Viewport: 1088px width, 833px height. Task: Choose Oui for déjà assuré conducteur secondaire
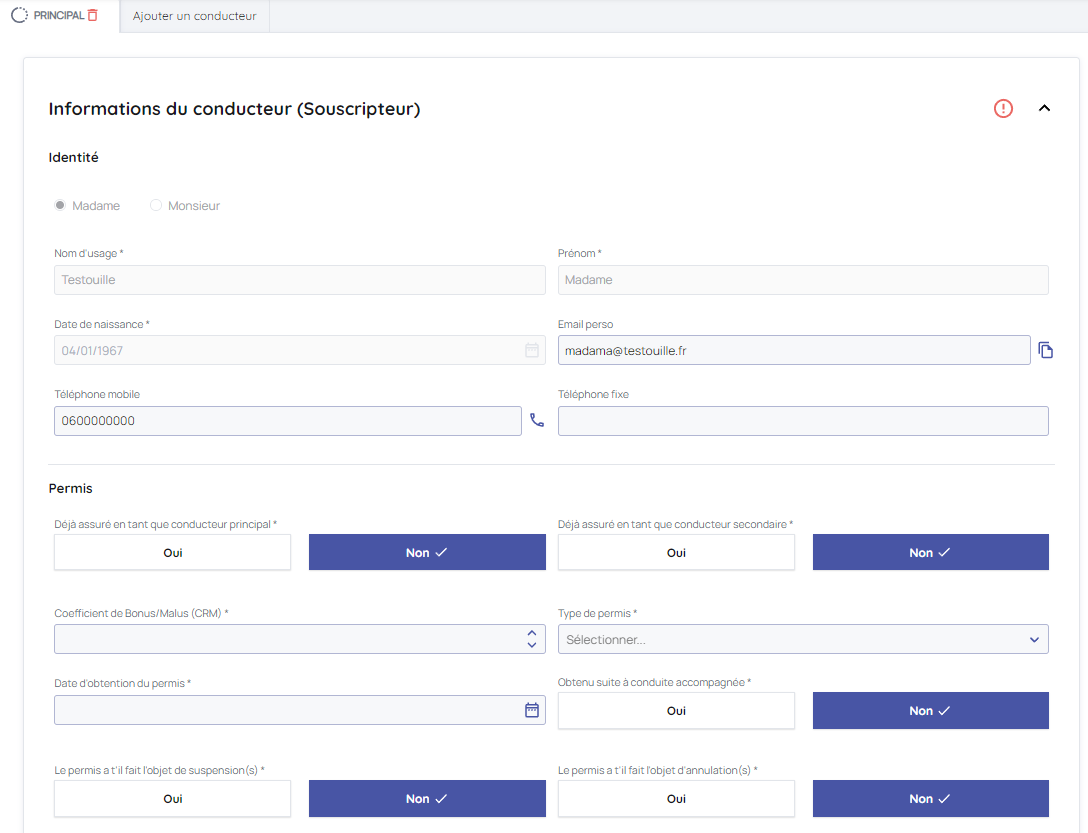[676, 552]
